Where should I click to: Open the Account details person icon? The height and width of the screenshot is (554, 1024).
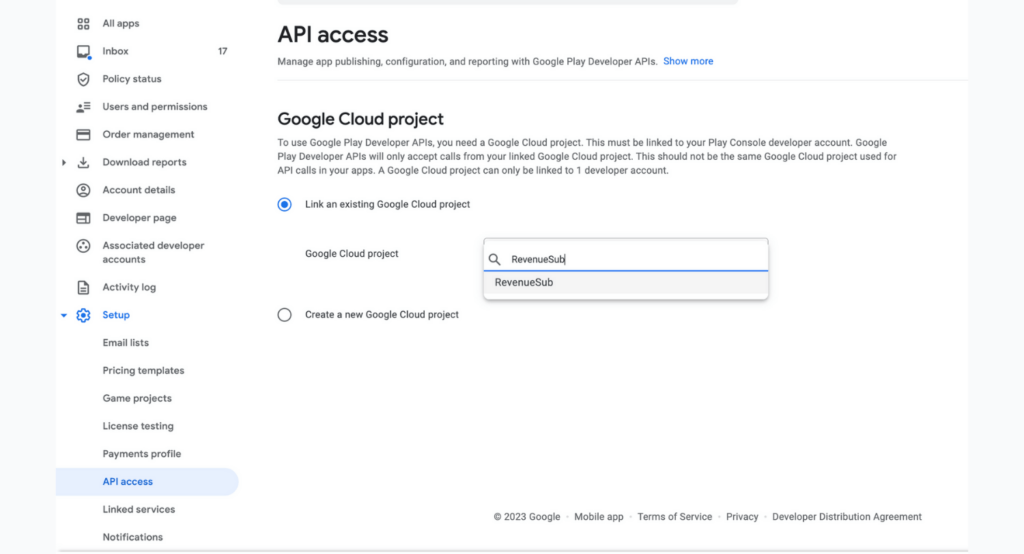tap(83, 190)
